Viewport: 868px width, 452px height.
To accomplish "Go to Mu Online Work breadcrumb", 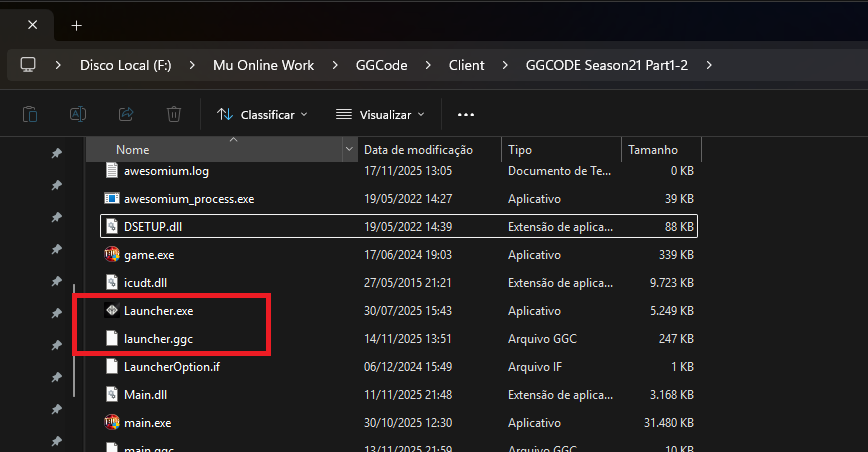I will pyautogui.click(x=264, y=65).
